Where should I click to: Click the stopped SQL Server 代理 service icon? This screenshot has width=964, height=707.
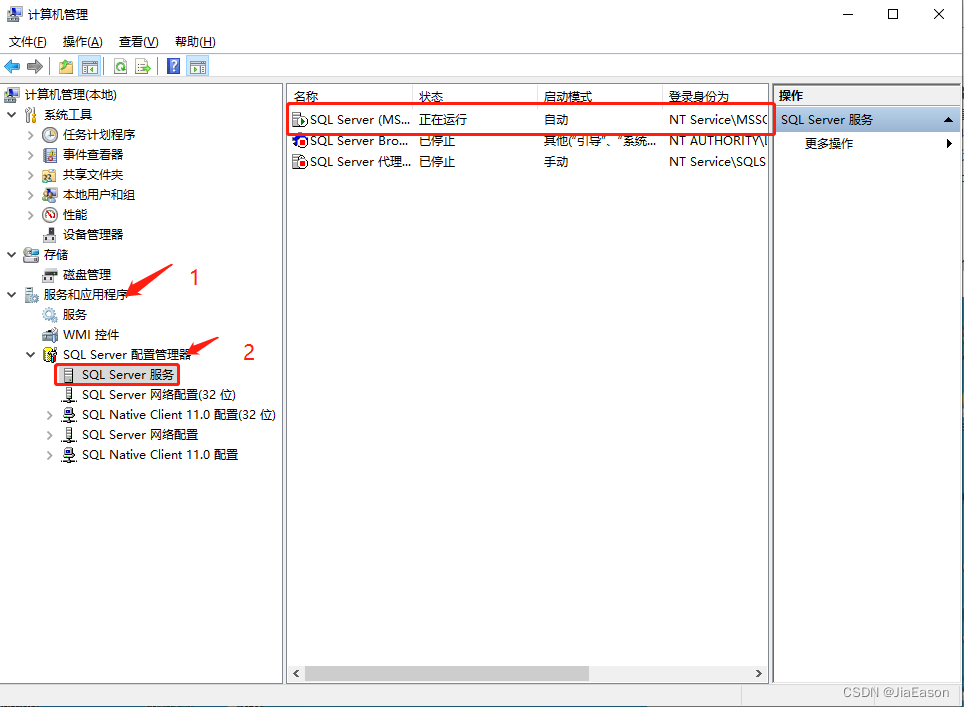click(x=299, y=162)
